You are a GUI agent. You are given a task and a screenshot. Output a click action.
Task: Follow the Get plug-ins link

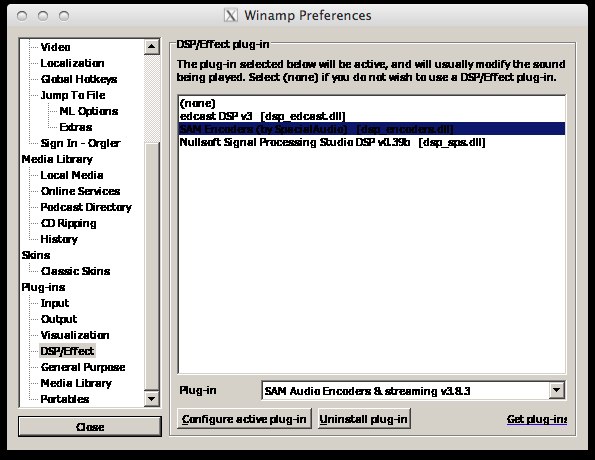click(x=537, y=419)
